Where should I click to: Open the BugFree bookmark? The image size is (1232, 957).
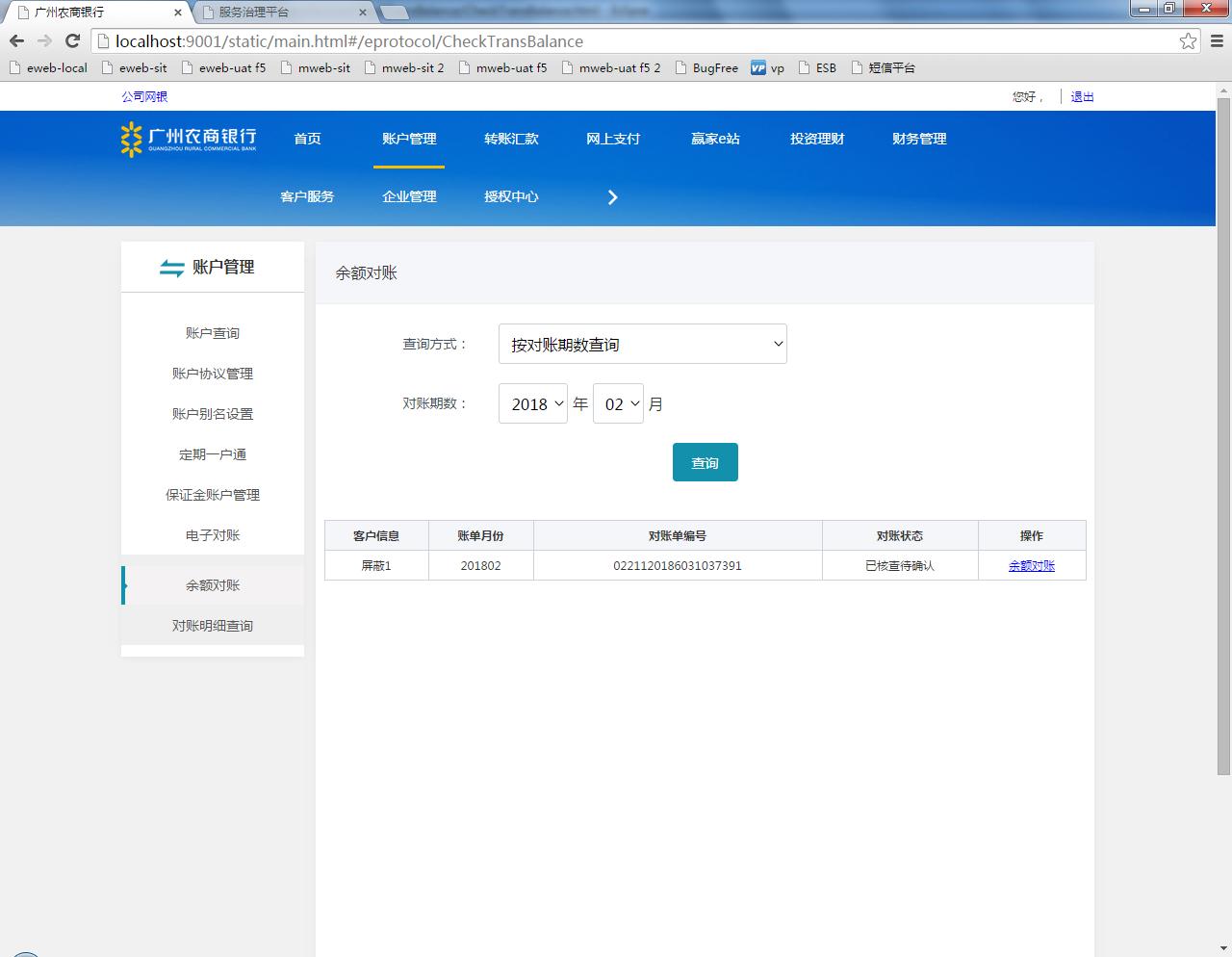click(x=706, y=68)
